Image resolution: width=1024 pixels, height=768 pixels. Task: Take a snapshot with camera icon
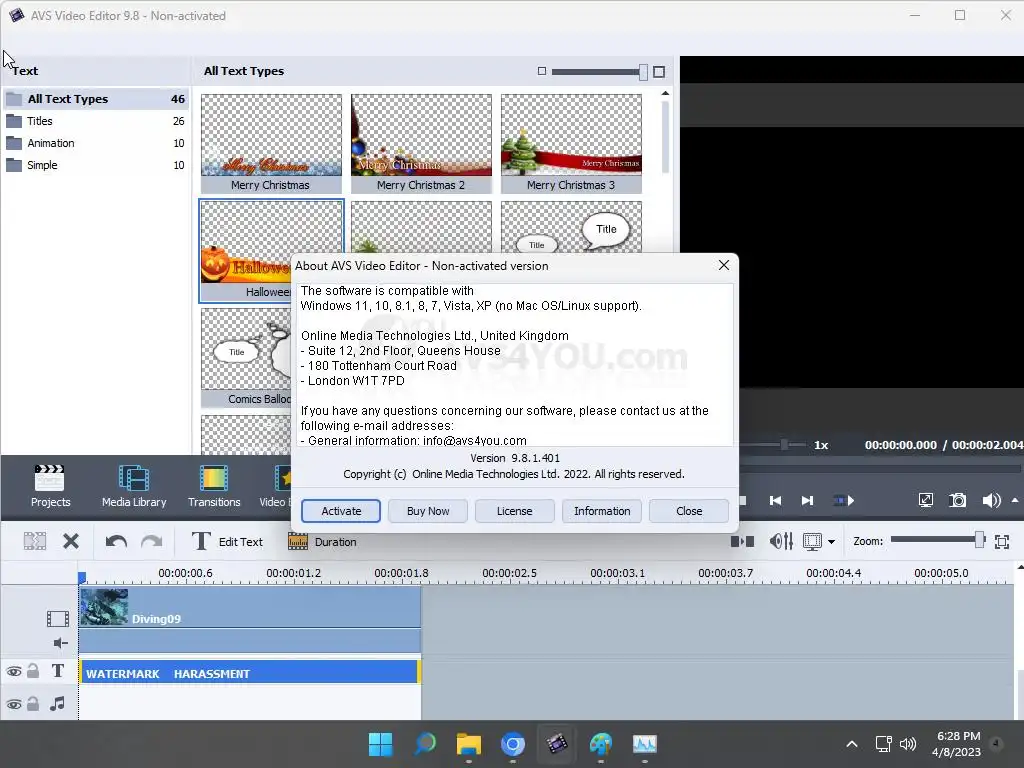[x=957, y=500]
